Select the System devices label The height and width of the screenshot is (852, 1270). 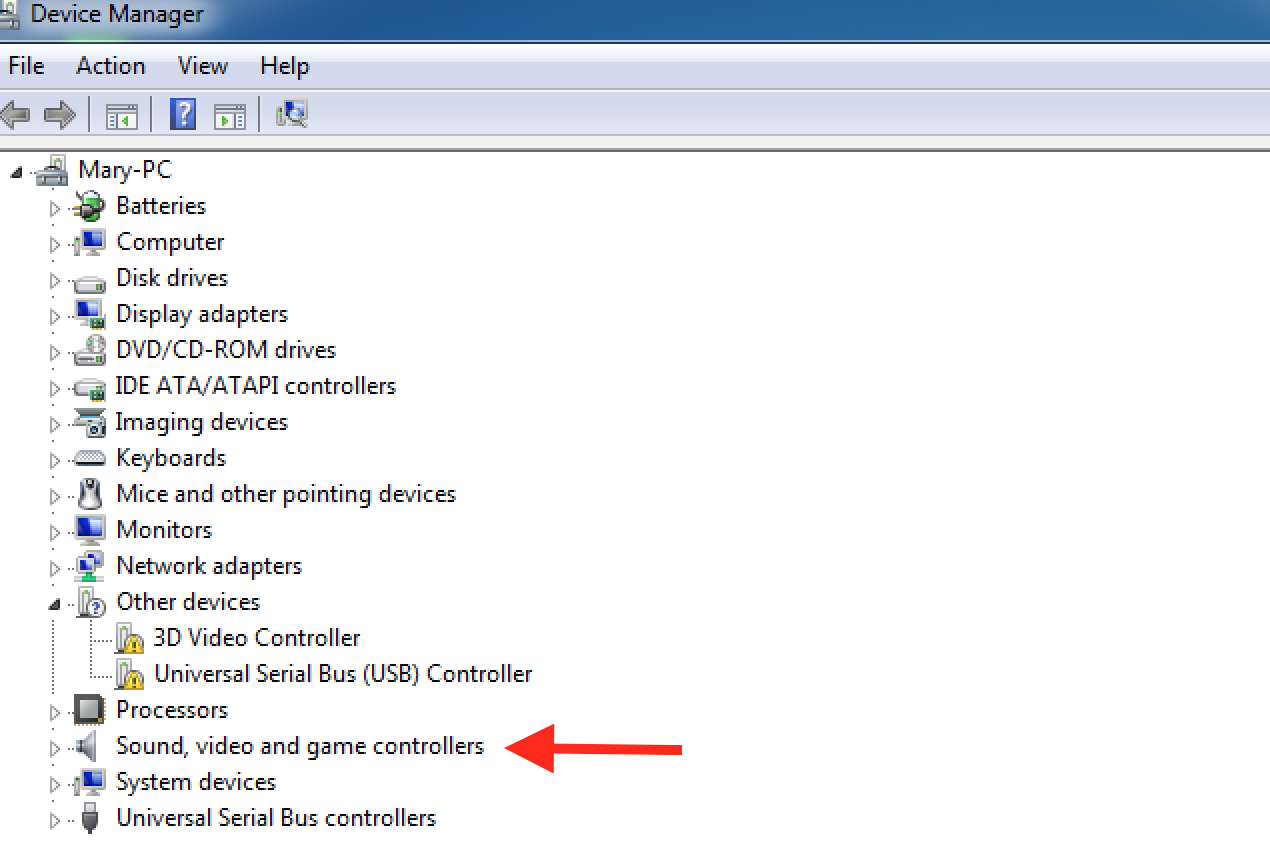pyautogui.click(x=196, y=782)
